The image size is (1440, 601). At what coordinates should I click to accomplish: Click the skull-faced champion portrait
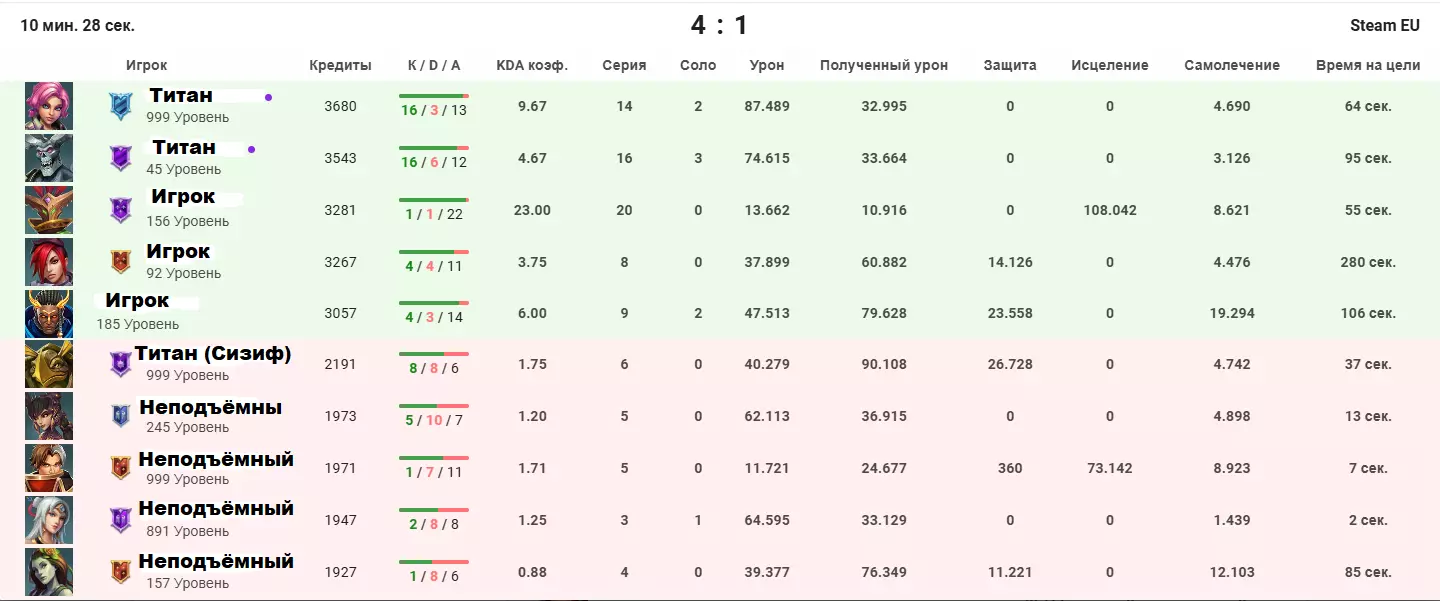(x=49, y=158)
